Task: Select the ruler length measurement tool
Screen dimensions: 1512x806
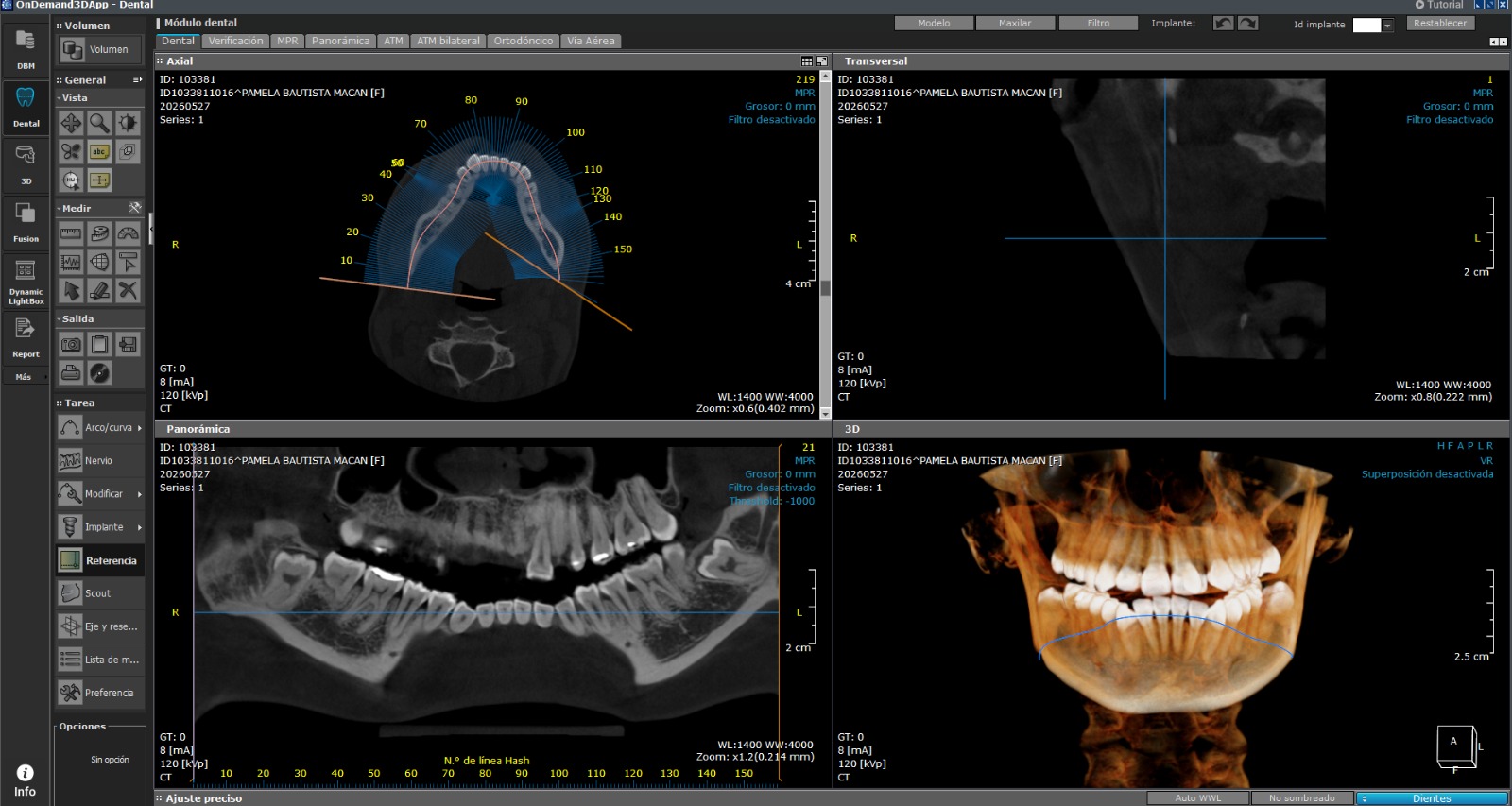Action: (x=71, y=233)
